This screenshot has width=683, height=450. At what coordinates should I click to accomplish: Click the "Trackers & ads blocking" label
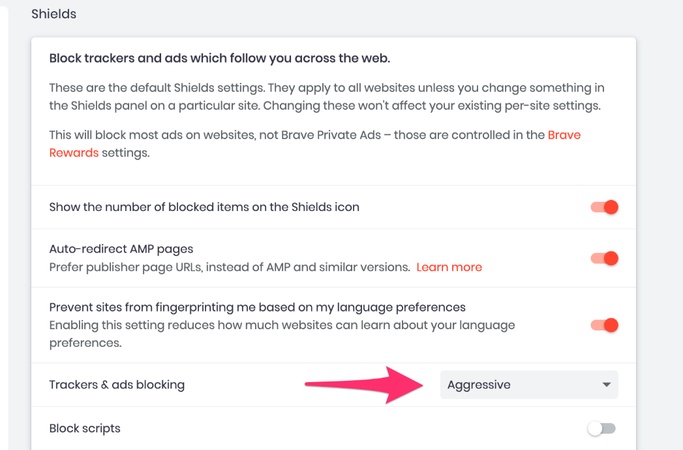pos(117,385)
